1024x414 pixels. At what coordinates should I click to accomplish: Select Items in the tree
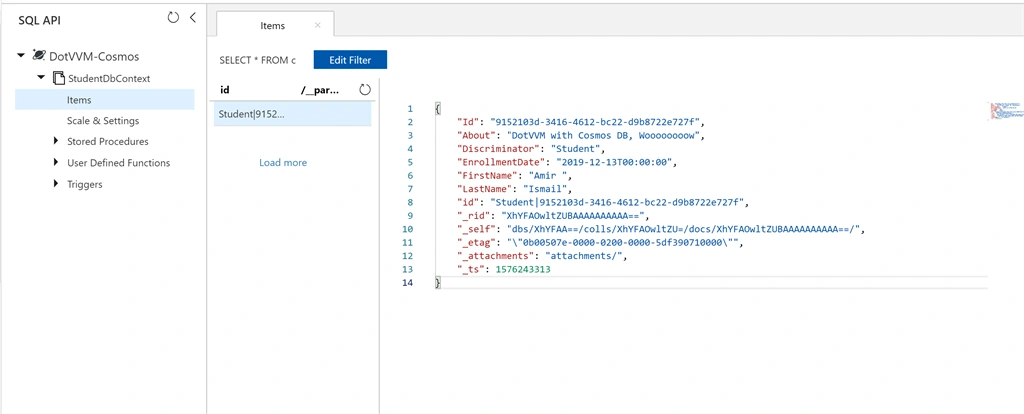(x=105, y=100)
